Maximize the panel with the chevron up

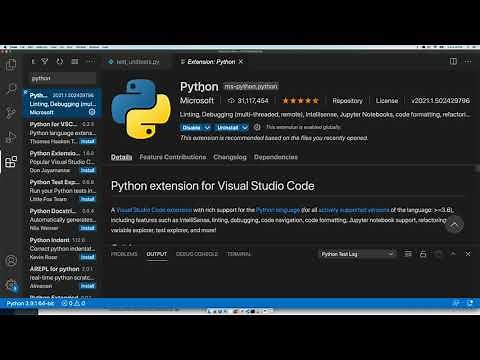pyautogui.click(x=453, y=254)
